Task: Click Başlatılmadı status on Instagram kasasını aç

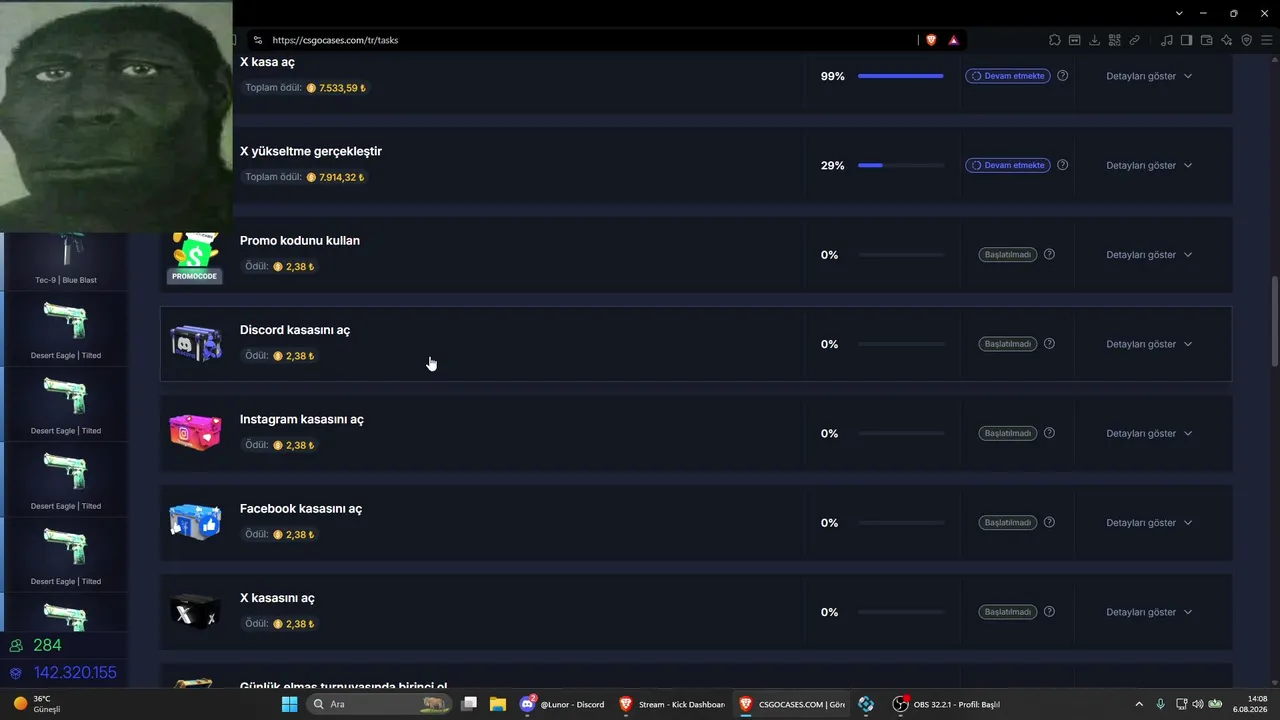Action: (x=1008, y=433)
